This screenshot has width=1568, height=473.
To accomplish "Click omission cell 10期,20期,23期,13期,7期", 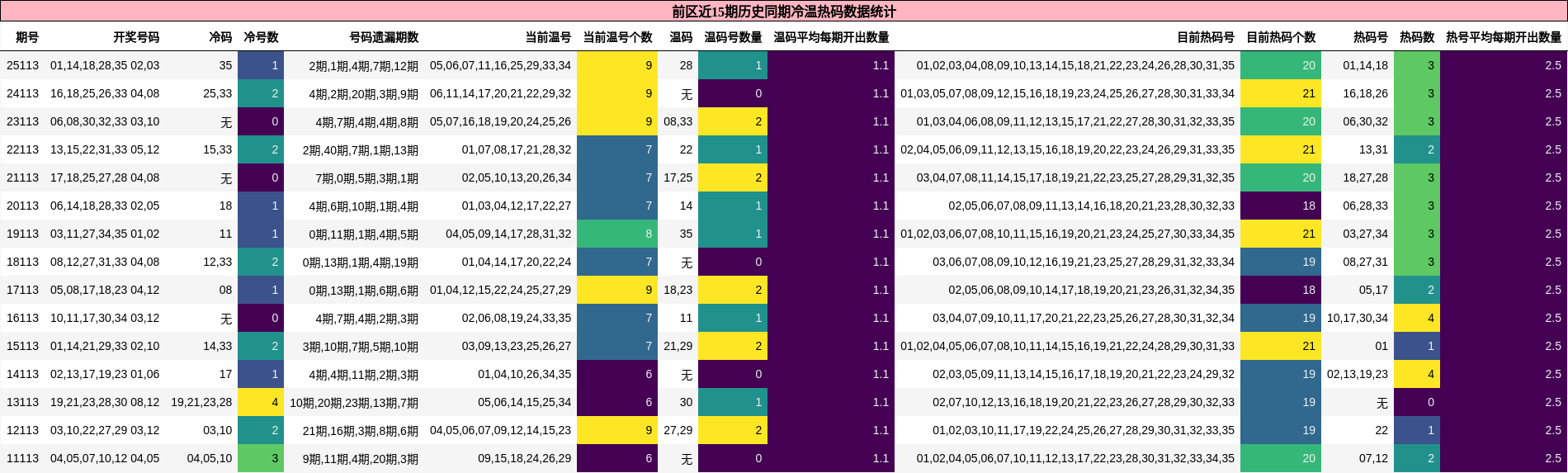I will click(x=354, y=402).
